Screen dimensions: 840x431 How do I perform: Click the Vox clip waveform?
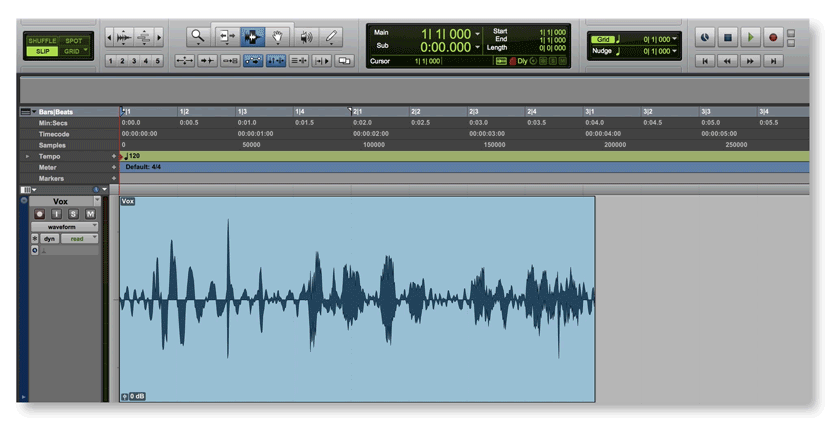[x=357, y=299]
